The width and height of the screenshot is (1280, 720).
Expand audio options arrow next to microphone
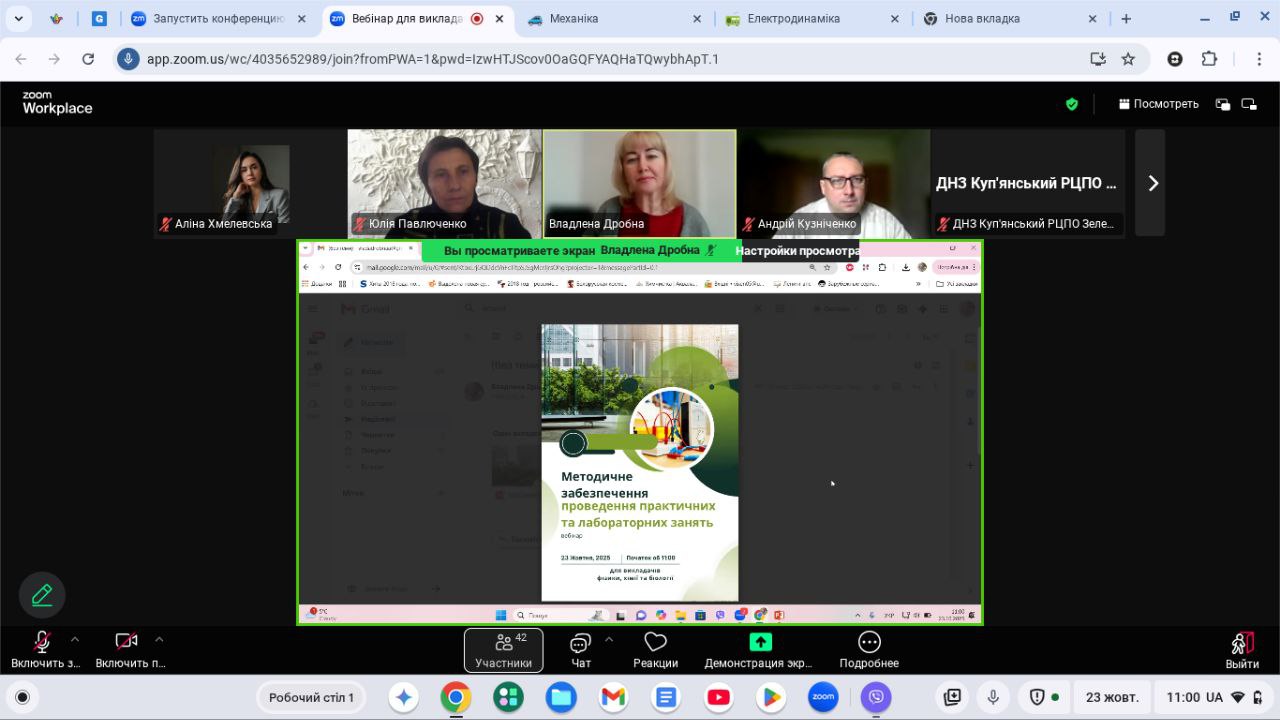(x=75, y=639)
